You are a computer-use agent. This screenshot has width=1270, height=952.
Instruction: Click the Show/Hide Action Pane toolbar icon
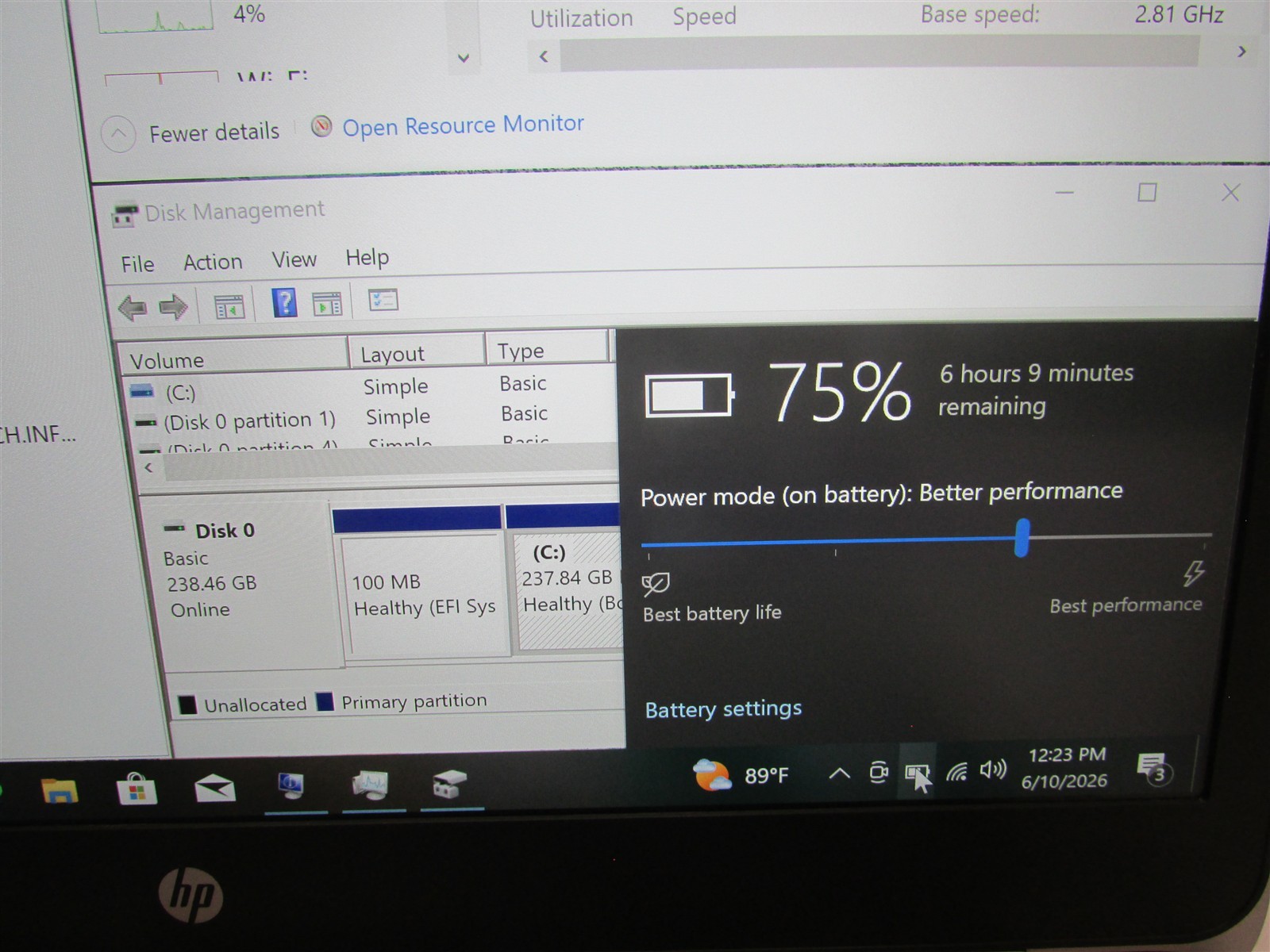[326, 303]
